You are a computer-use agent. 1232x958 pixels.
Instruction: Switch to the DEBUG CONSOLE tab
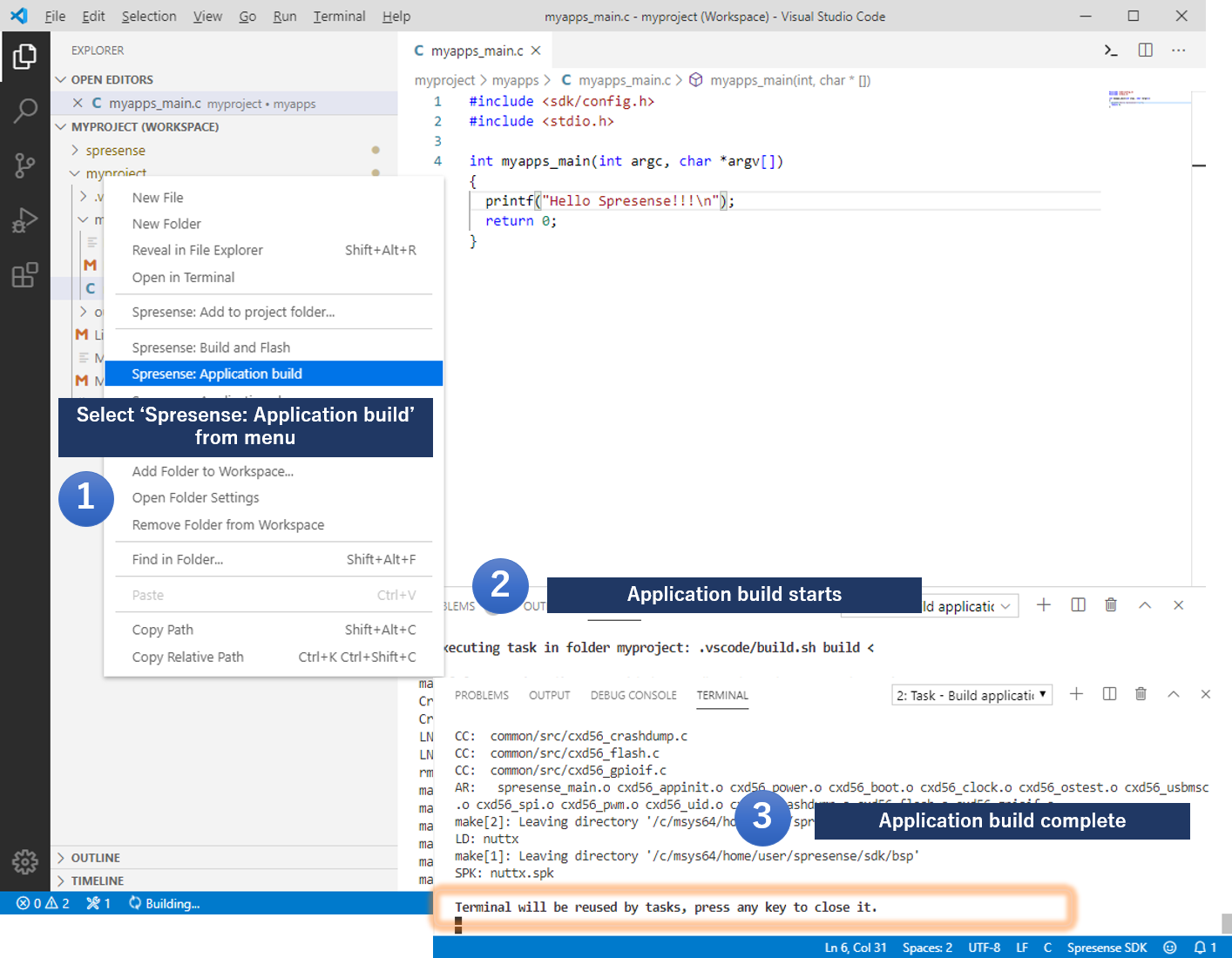point(633,695)
